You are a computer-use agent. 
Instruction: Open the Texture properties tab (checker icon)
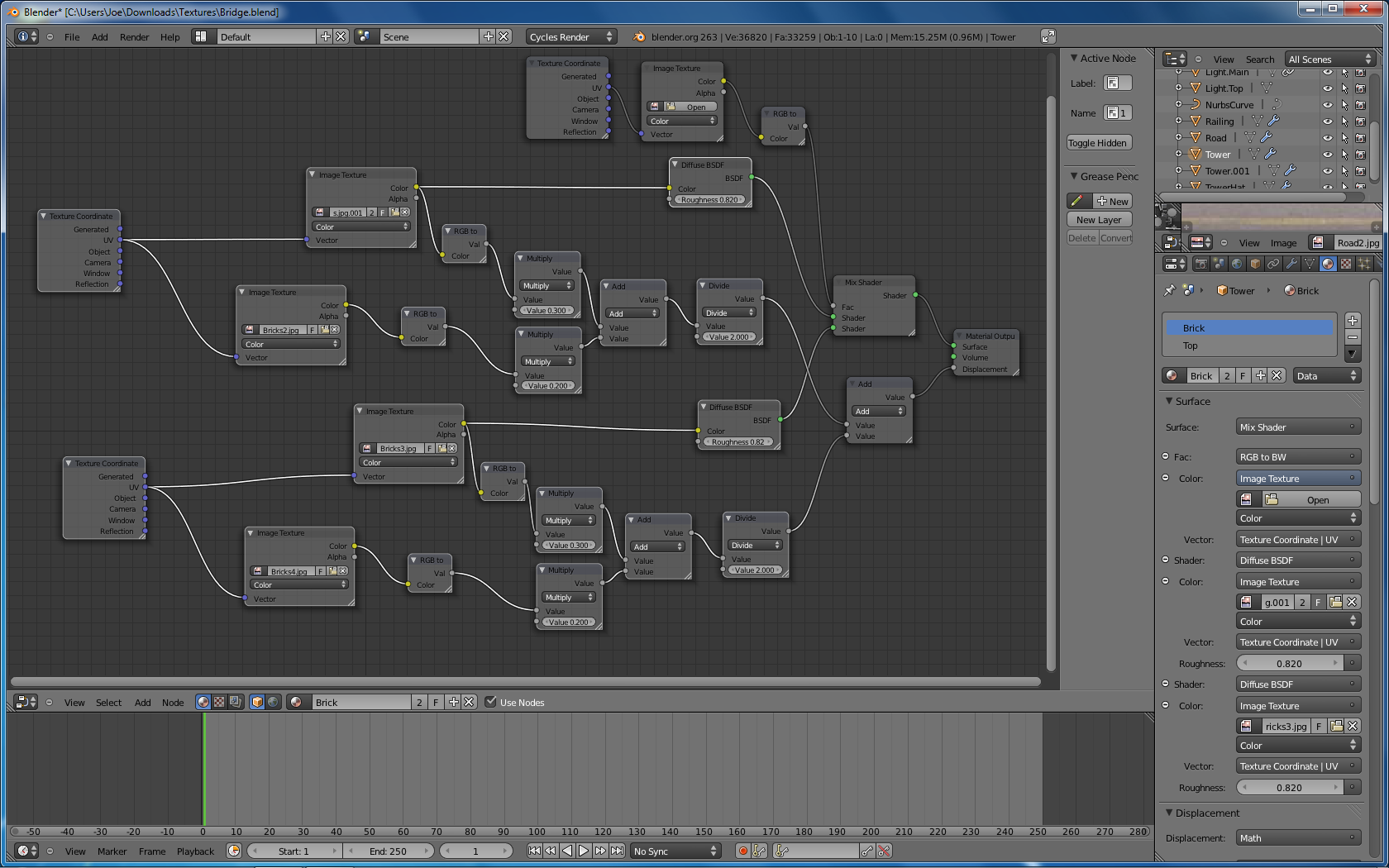[x=1346, y=264]
